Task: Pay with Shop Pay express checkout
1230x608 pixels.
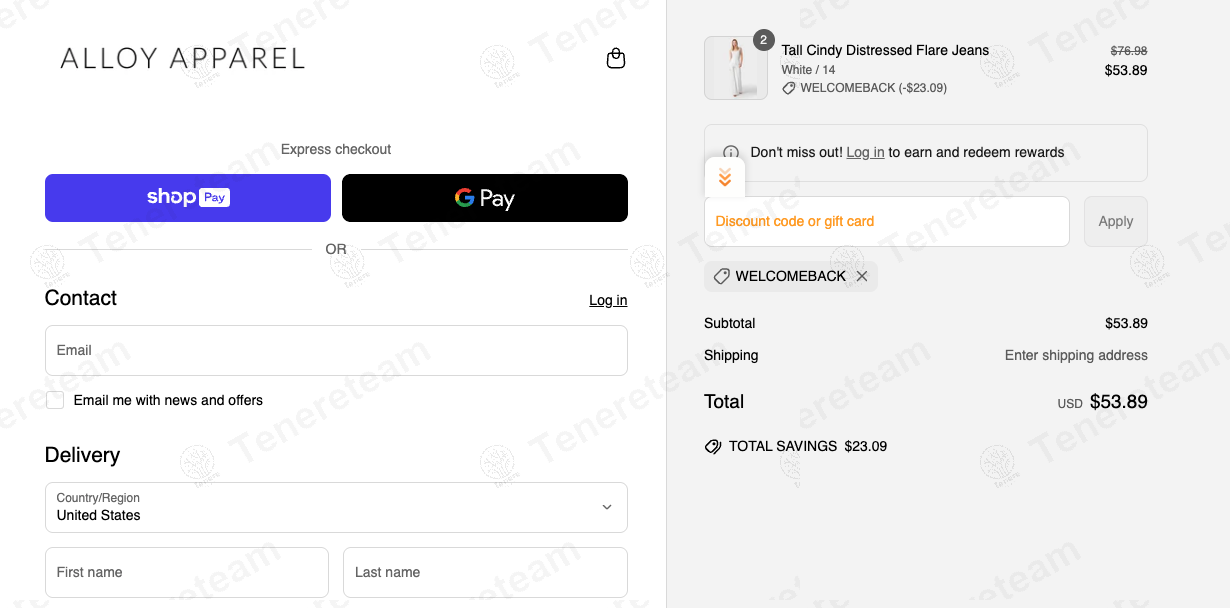Action: [188, 198]
